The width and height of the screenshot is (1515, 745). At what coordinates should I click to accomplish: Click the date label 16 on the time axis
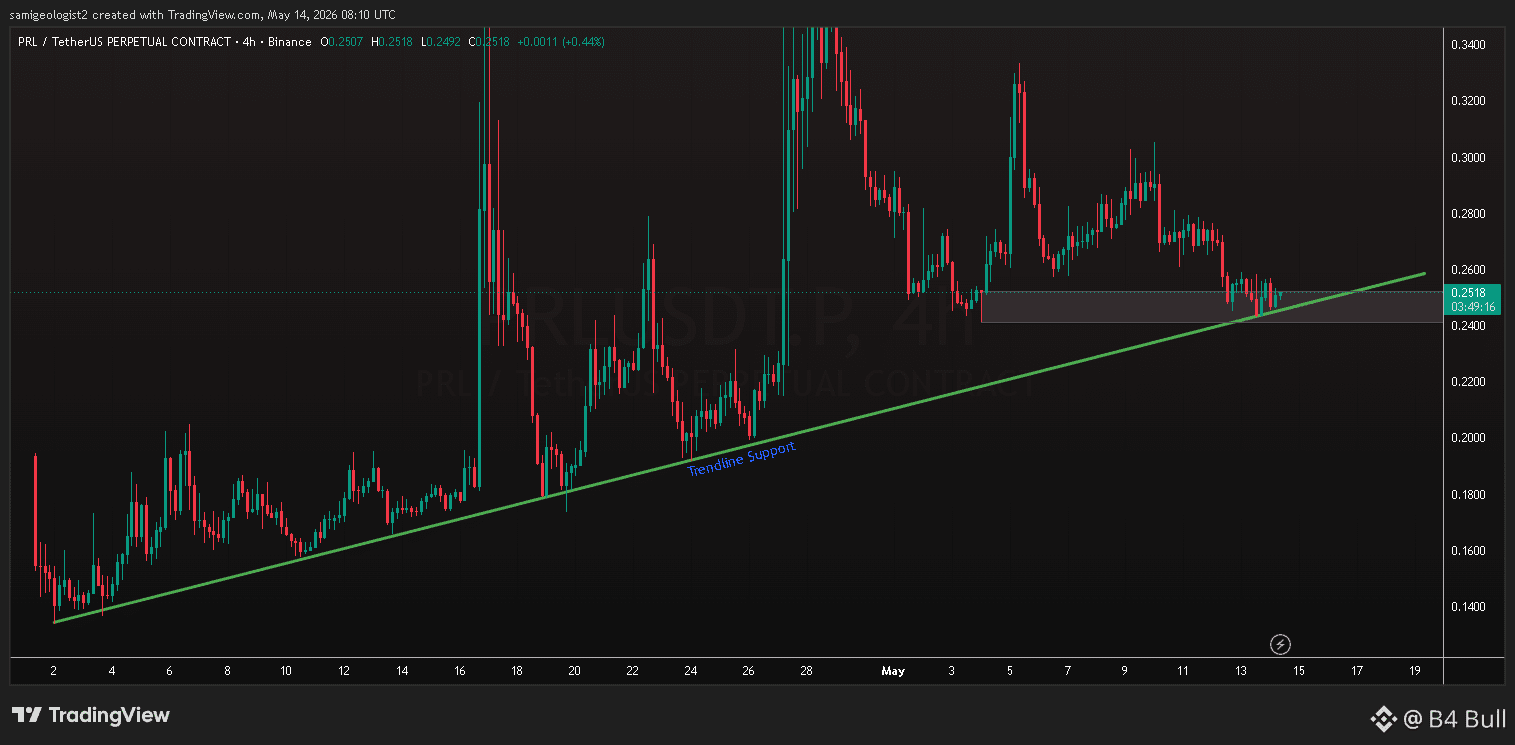coord(460,671)
